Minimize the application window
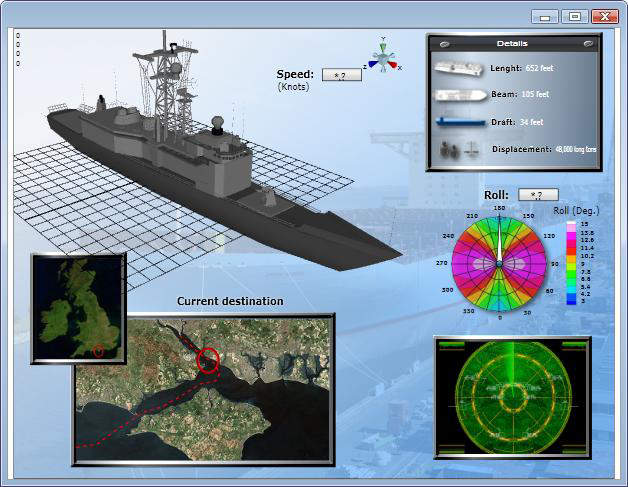 click(546, 16)
